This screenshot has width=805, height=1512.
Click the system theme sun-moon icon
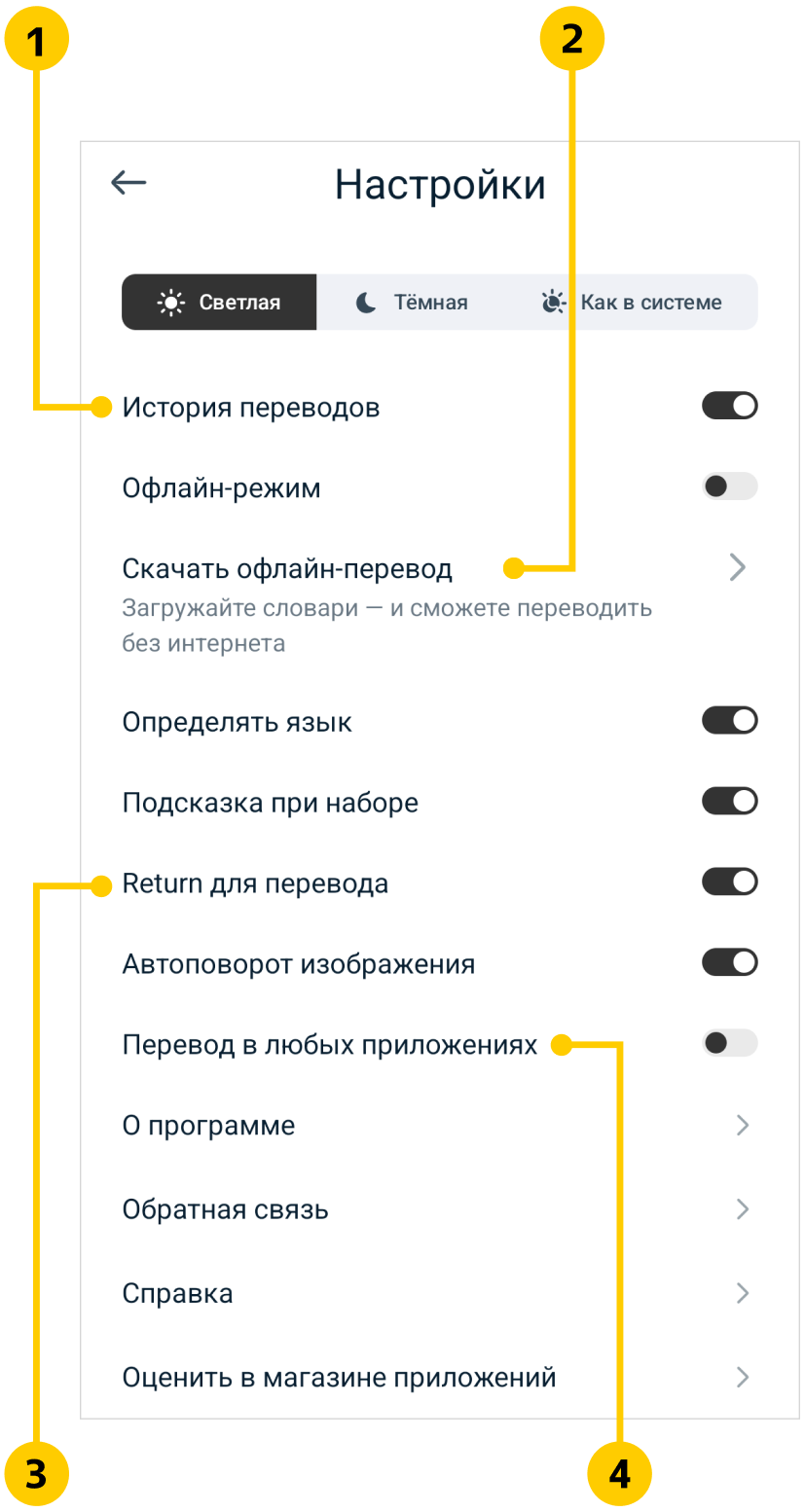[x=554, y=303]
